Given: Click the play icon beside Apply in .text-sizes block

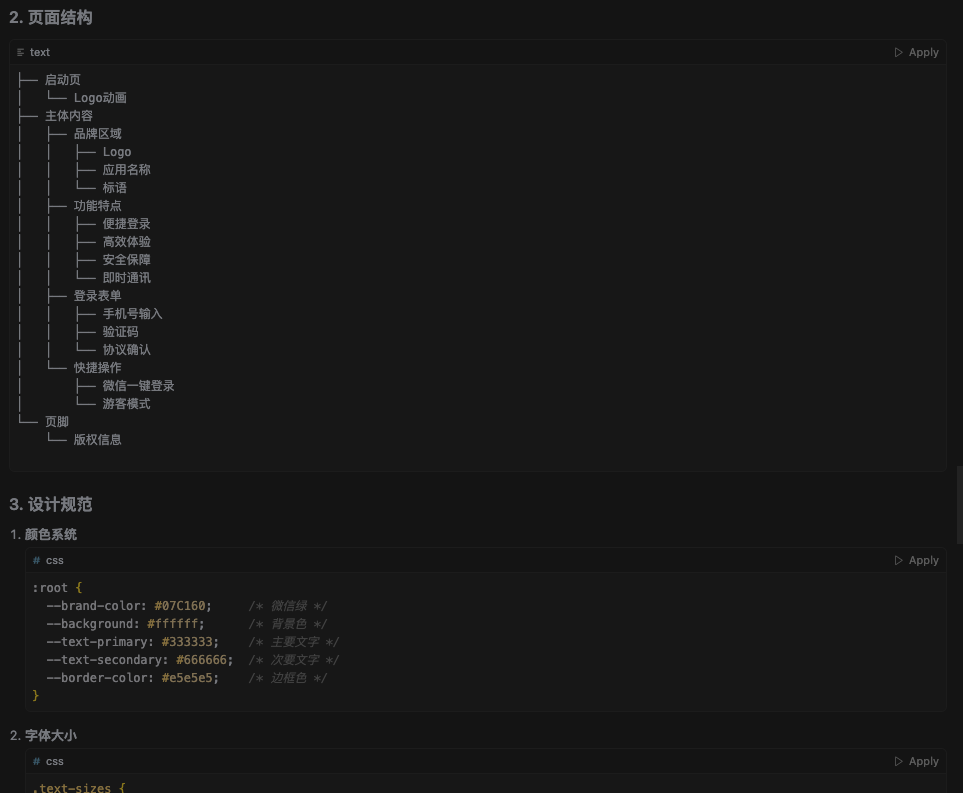Looking at the screenshot, I should [899, 761].
